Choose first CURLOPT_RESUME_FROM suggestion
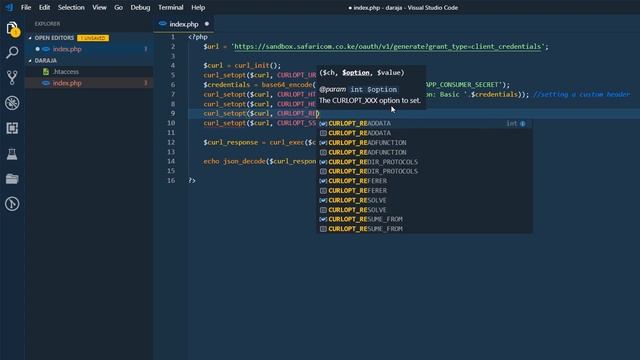 coord(424,219)
